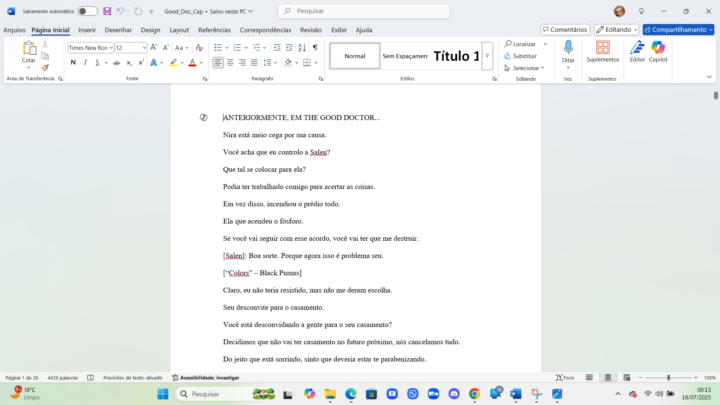Click the Cut scissors icon
Screen dimensions: 720x405
(x=45, y=45)
